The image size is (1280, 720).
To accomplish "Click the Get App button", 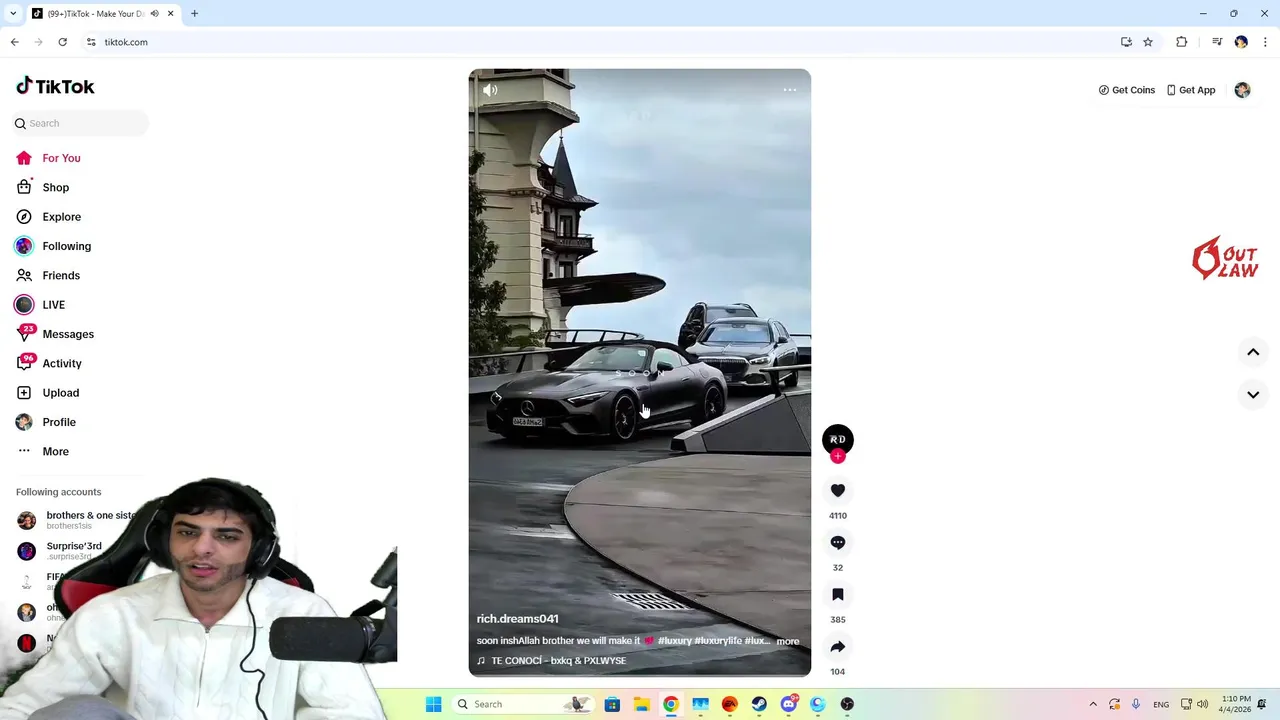I will click(1190, 90).
